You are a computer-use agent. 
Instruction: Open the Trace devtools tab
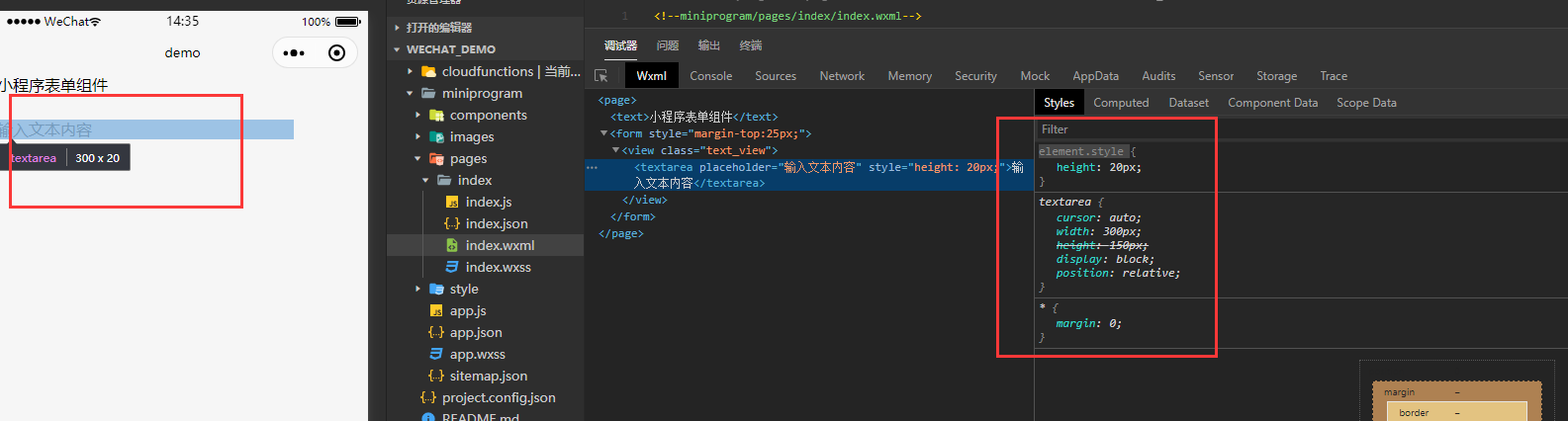[1334, 76]
